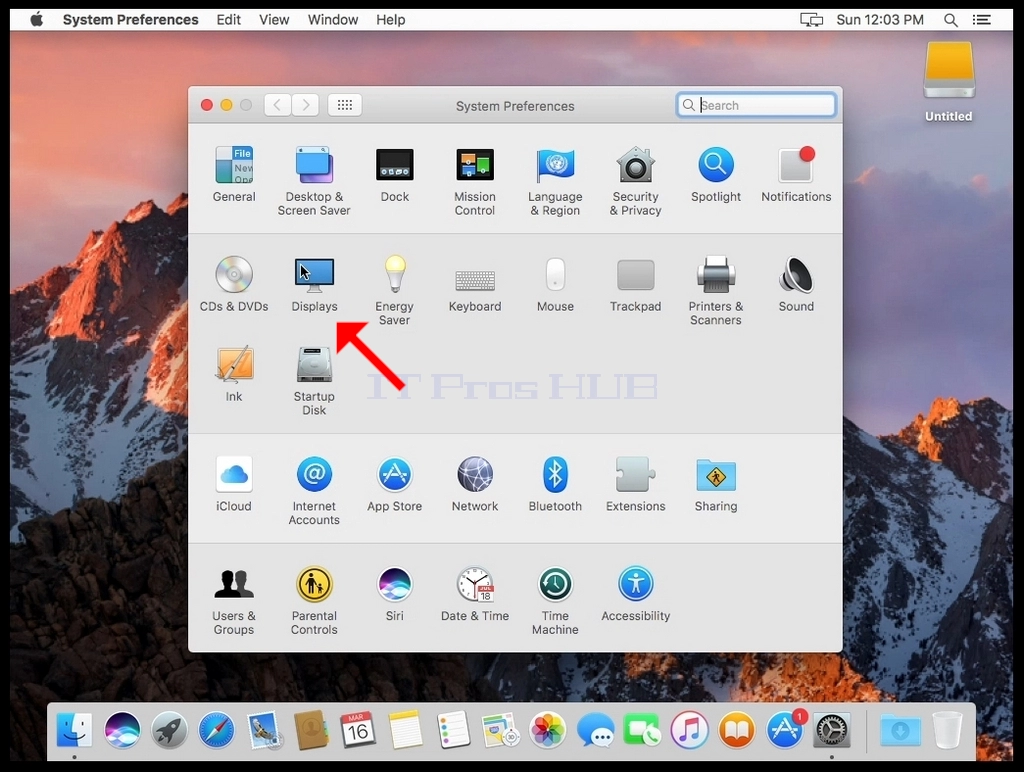Open Startup Disk preferences
This screenshot has height=772, width=1024.
tap(314, 364)
